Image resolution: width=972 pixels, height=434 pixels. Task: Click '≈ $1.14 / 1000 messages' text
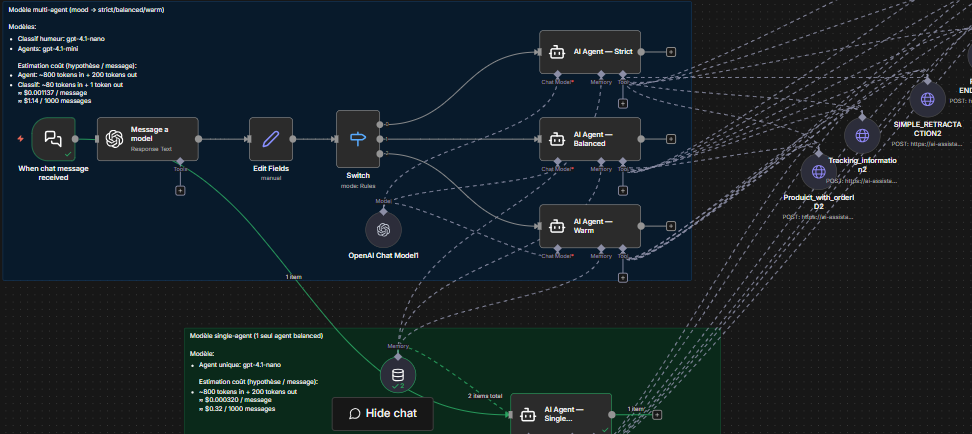[x=54, y=100]
